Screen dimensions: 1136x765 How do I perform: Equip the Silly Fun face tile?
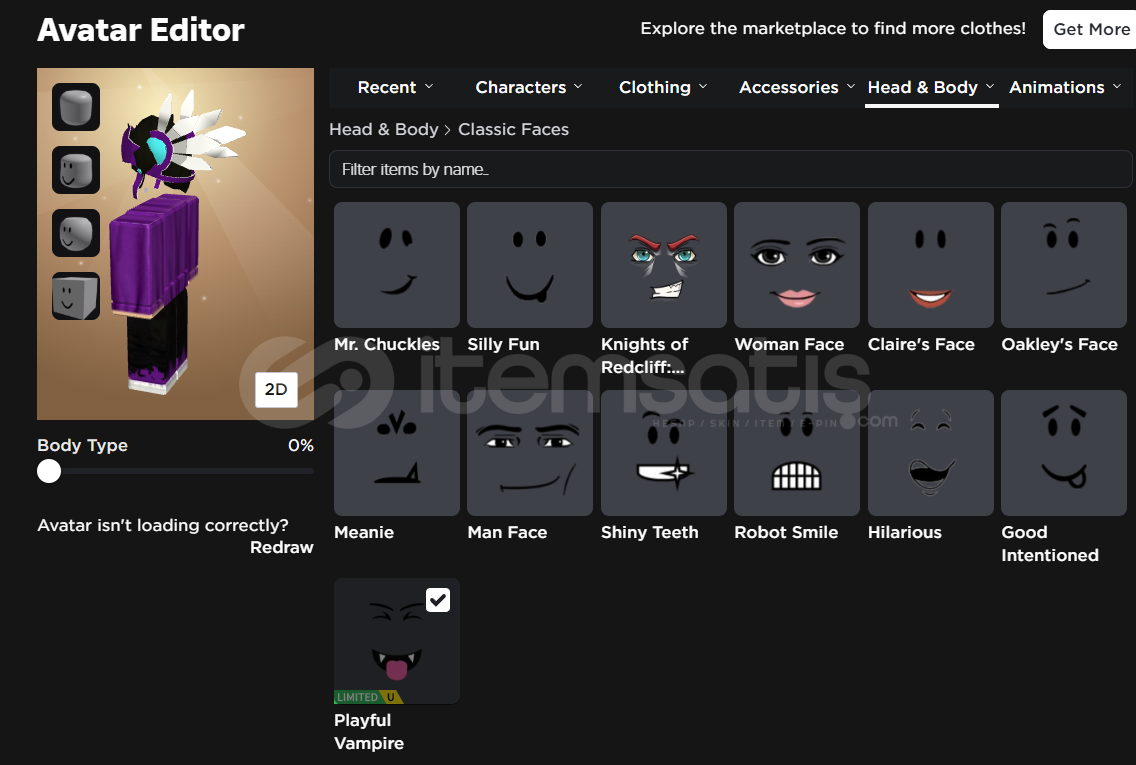tap(530, 265)
